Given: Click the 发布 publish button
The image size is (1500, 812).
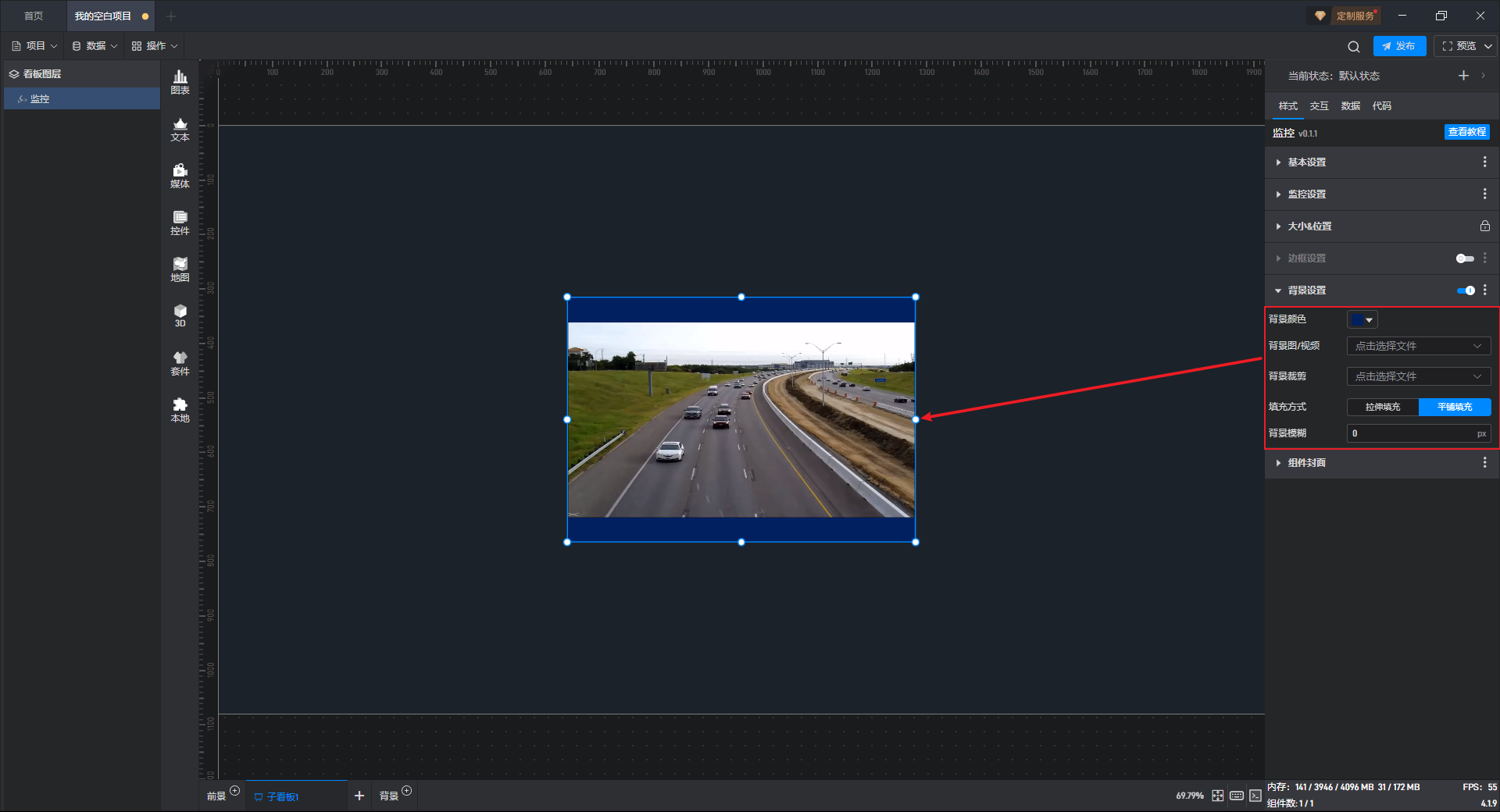Looking at the screenshot, I should coord(1398,46).
